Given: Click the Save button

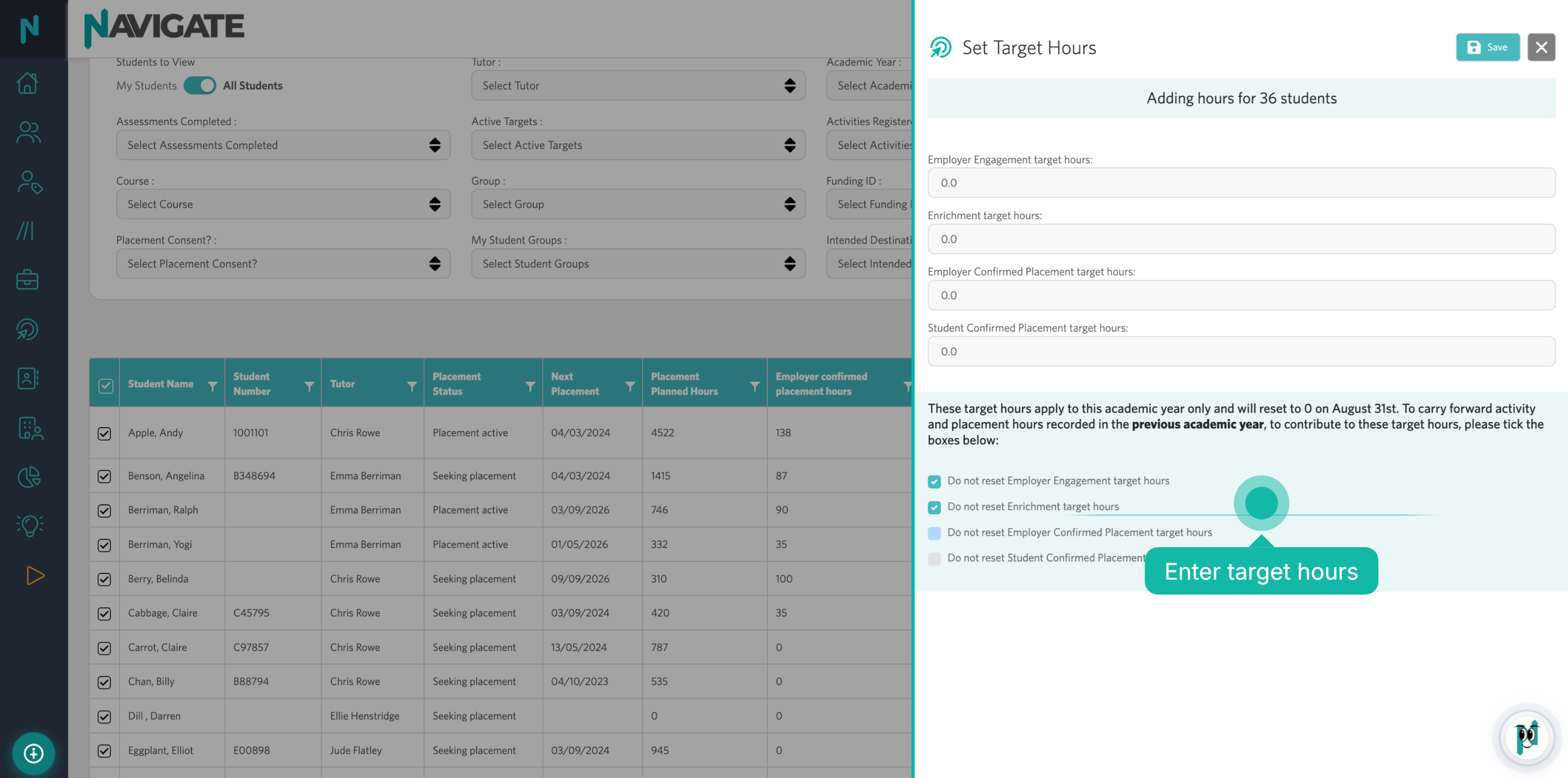Looking at the screenshot, I should (1487, 47).
